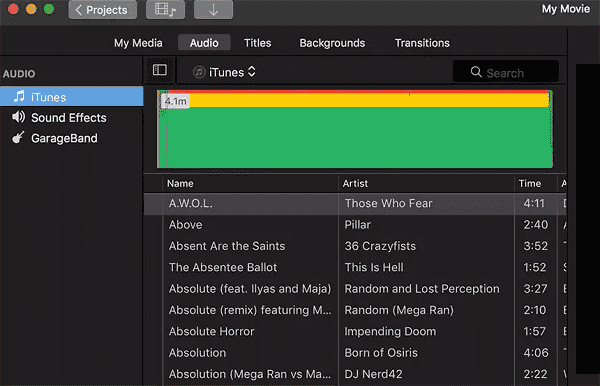Click the magnifying glass search icon
The height and width of the screenshot is (386, 600).
click(476, 72)
